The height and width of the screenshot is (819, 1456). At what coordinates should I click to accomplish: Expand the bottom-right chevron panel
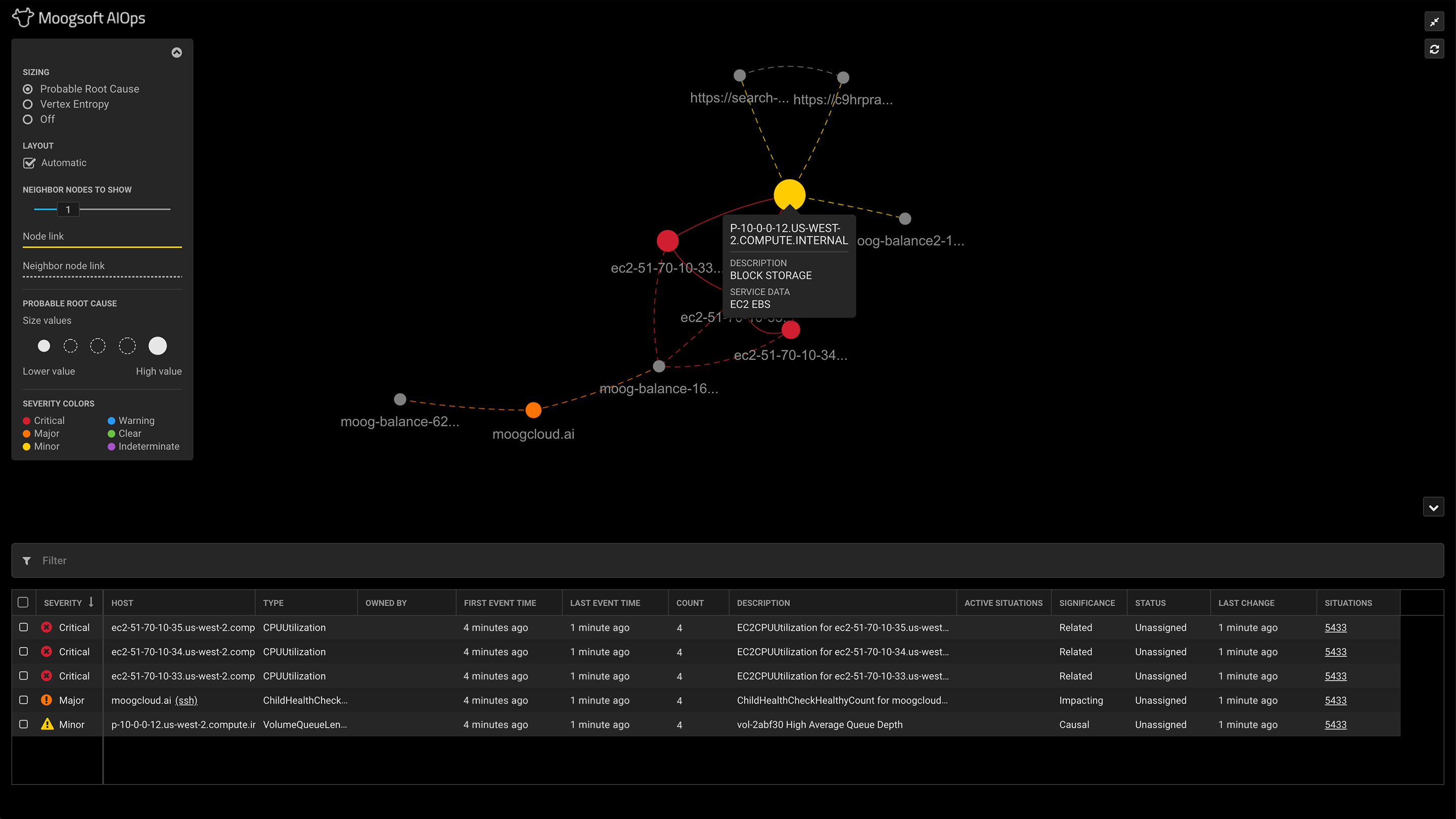(1433, 507)
